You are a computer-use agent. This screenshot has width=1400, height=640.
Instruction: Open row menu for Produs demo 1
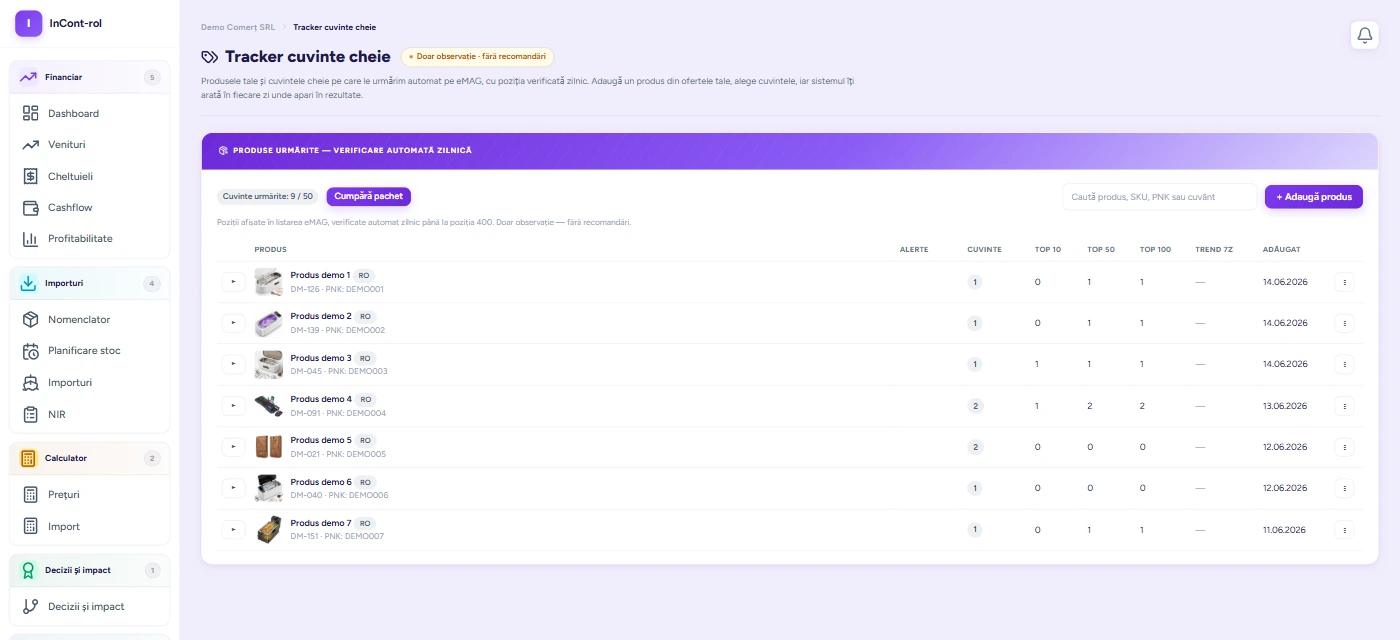[x=1345, y=282]
